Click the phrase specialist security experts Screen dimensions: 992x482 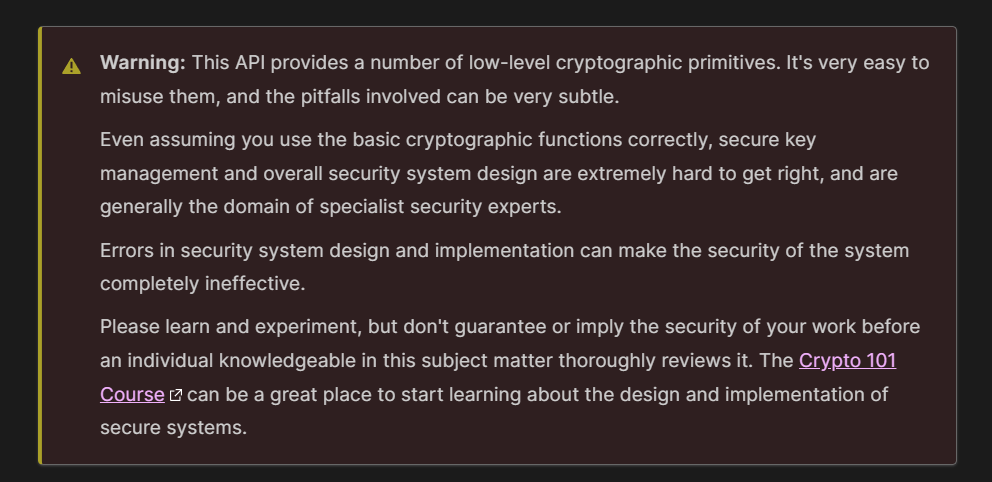point(440,207)
